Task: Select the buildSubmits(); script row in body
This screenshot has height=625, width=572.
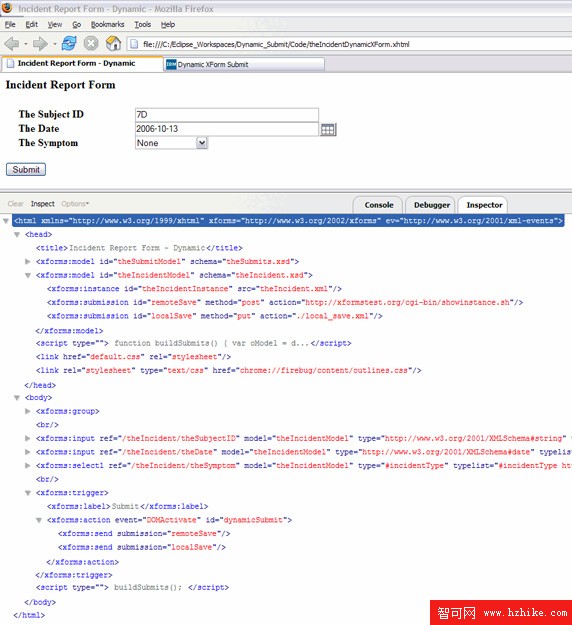Action: click(x=132, y=588)
